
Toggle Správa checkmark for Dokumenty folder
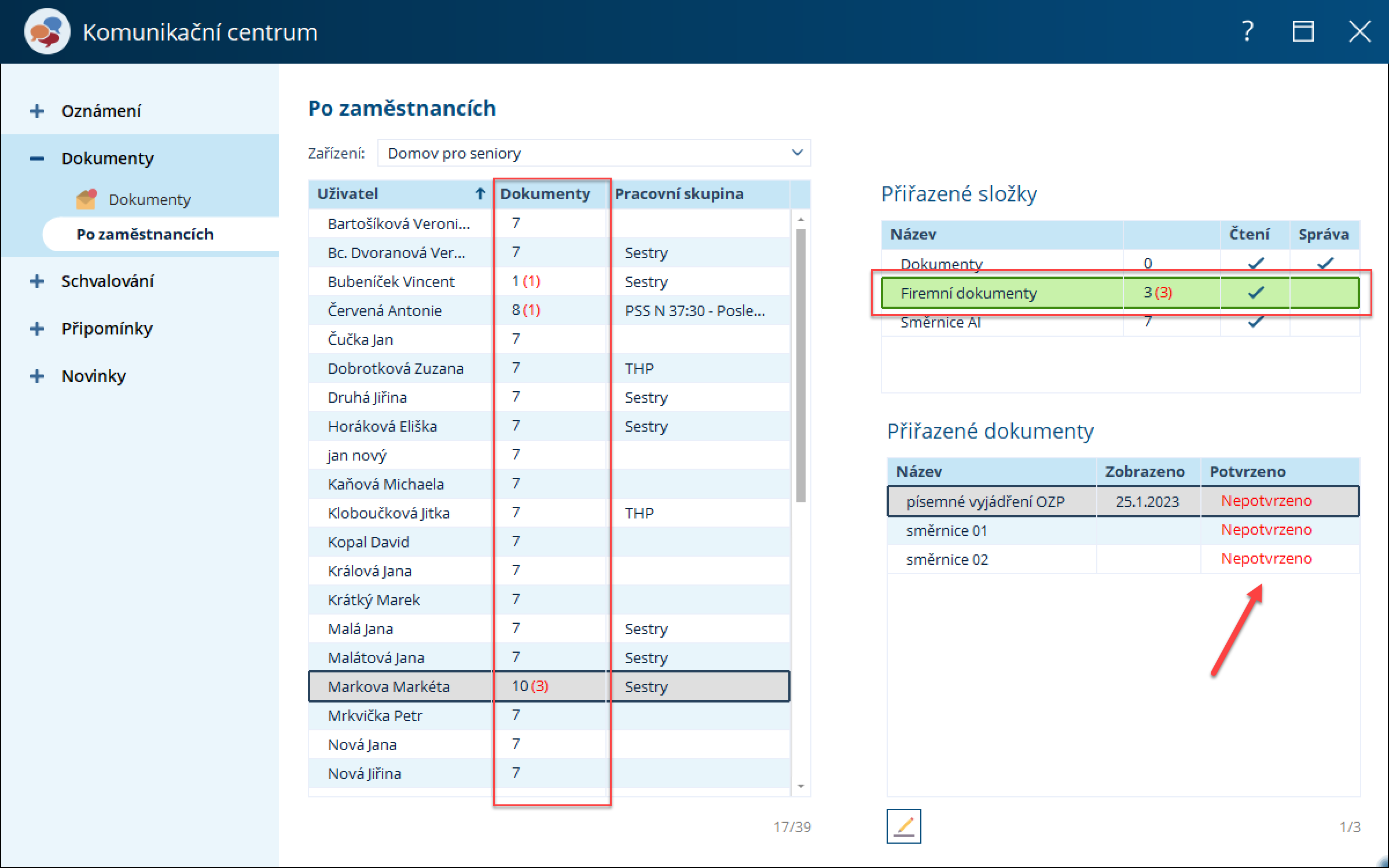pos(1325,264)
